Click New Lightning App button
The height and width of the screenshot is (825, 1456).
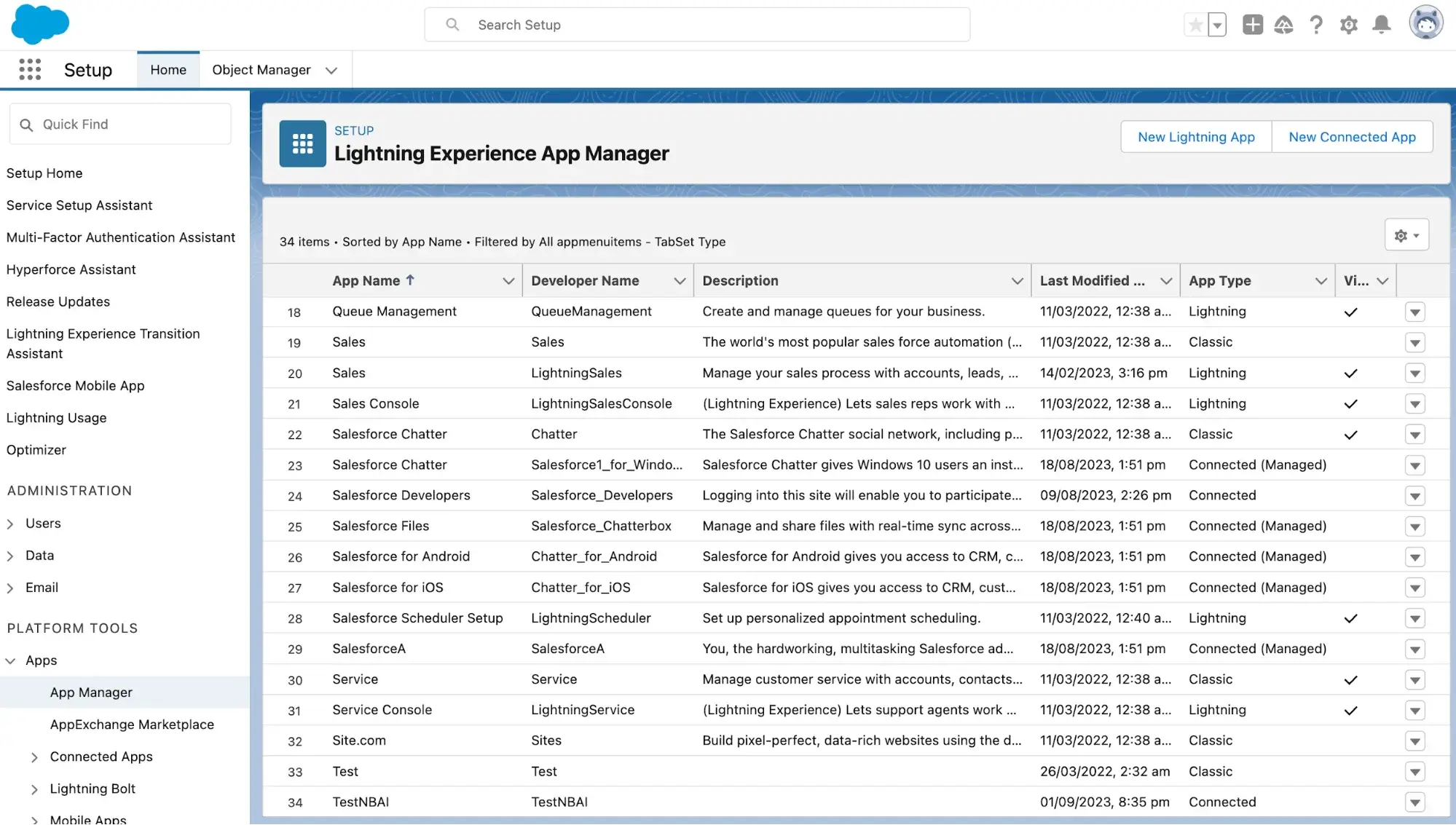pos(1196,137)
